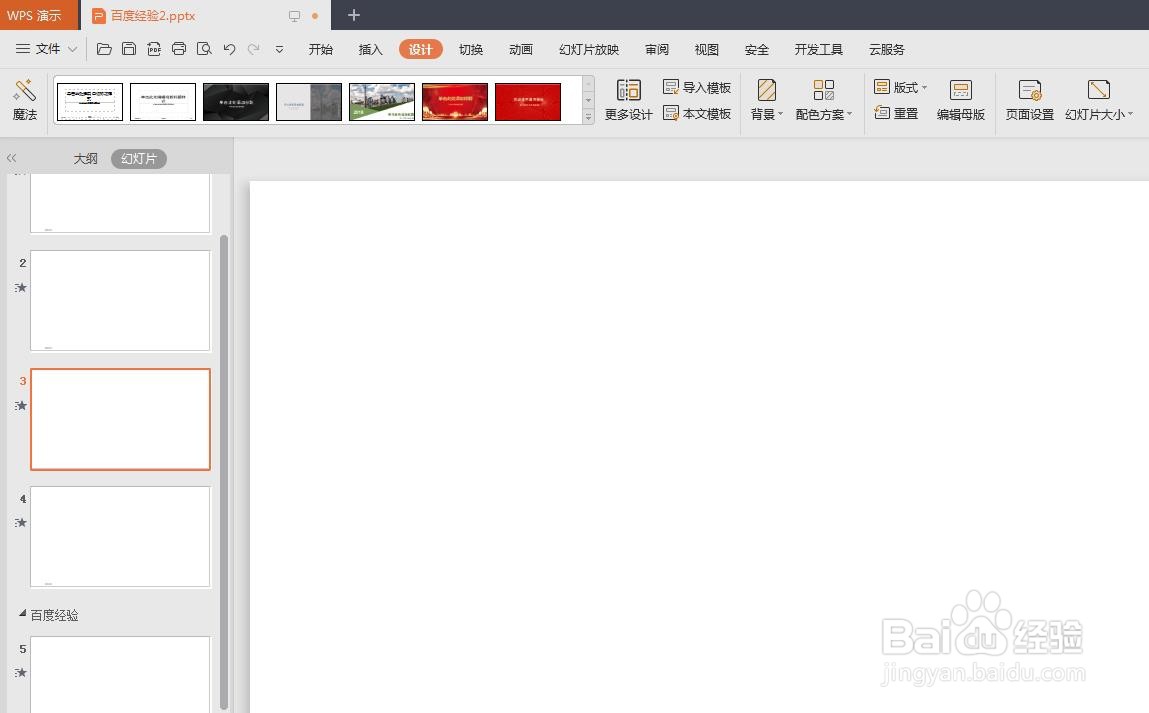The image size is (1149, 713).
Task: Expand the arrow next to 文件
Action: coord(73,49)
